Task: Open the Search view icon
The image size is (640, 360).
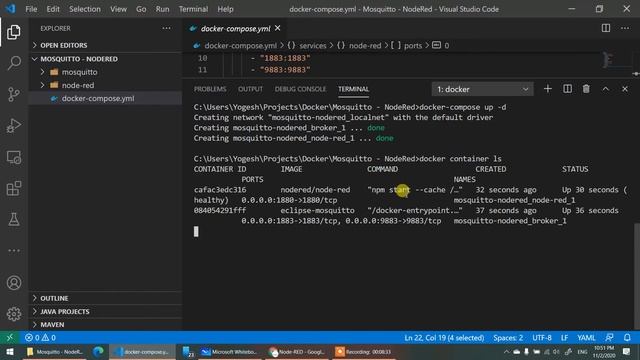Action: (x=14, y=63)
